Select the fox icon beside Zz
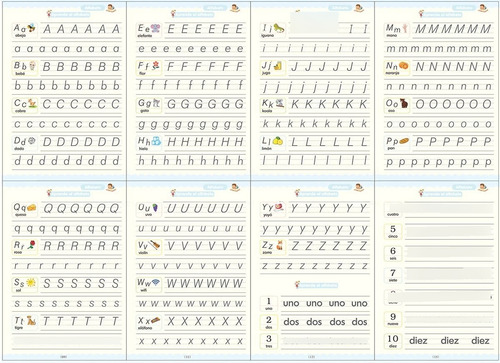 [280, 246]
